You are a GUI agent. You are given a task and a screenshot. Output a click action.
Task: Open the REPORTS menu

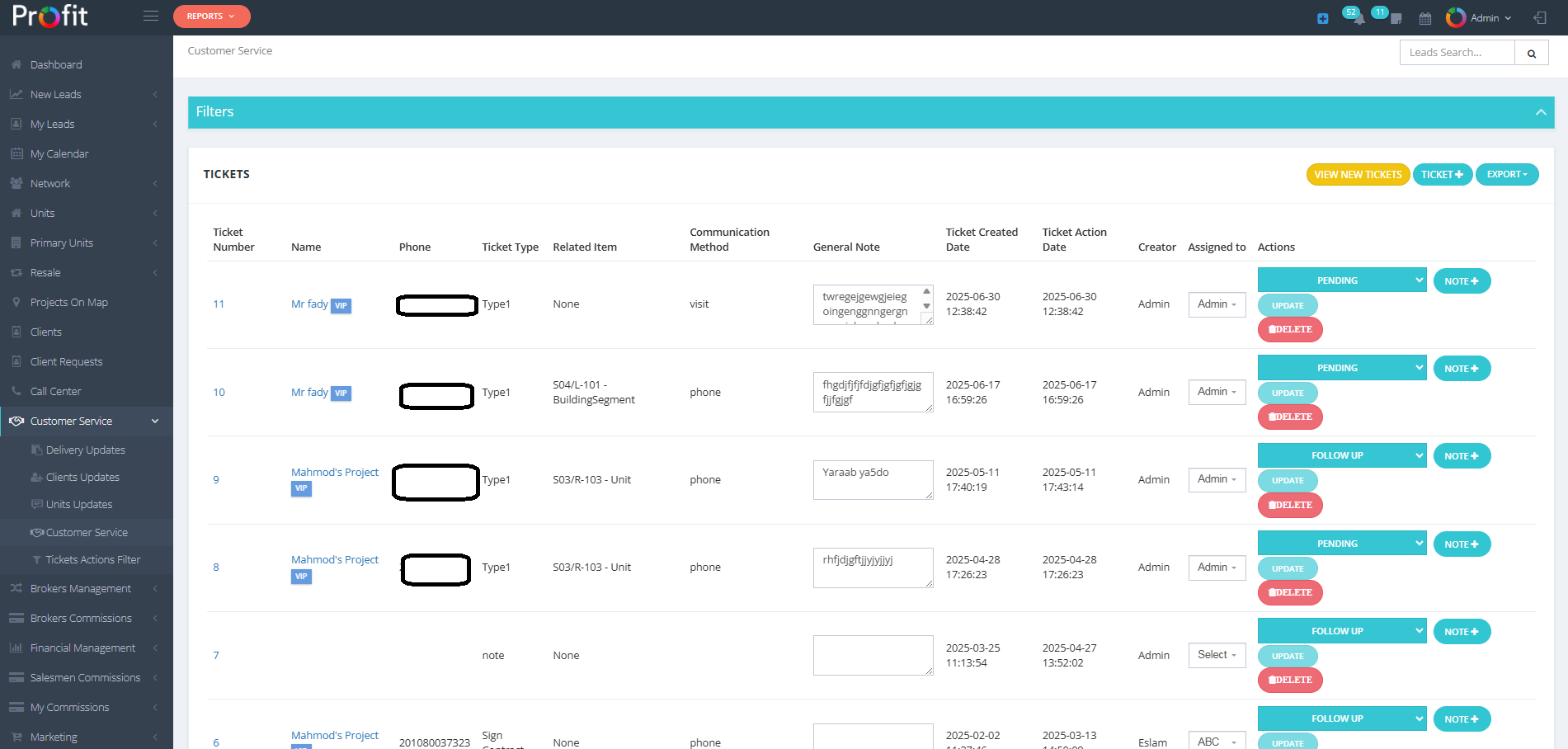[x=211, y=16]
